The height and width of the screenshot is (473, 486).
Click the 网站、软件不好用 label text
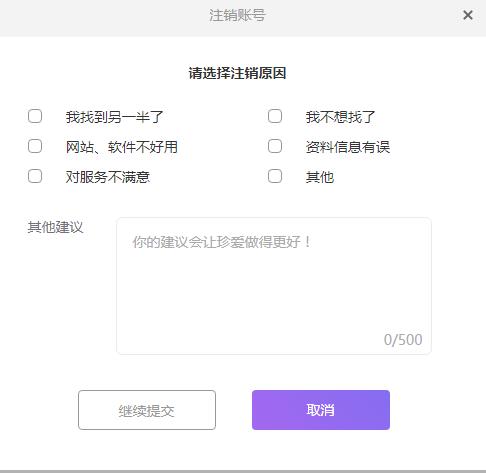(122, 147)
